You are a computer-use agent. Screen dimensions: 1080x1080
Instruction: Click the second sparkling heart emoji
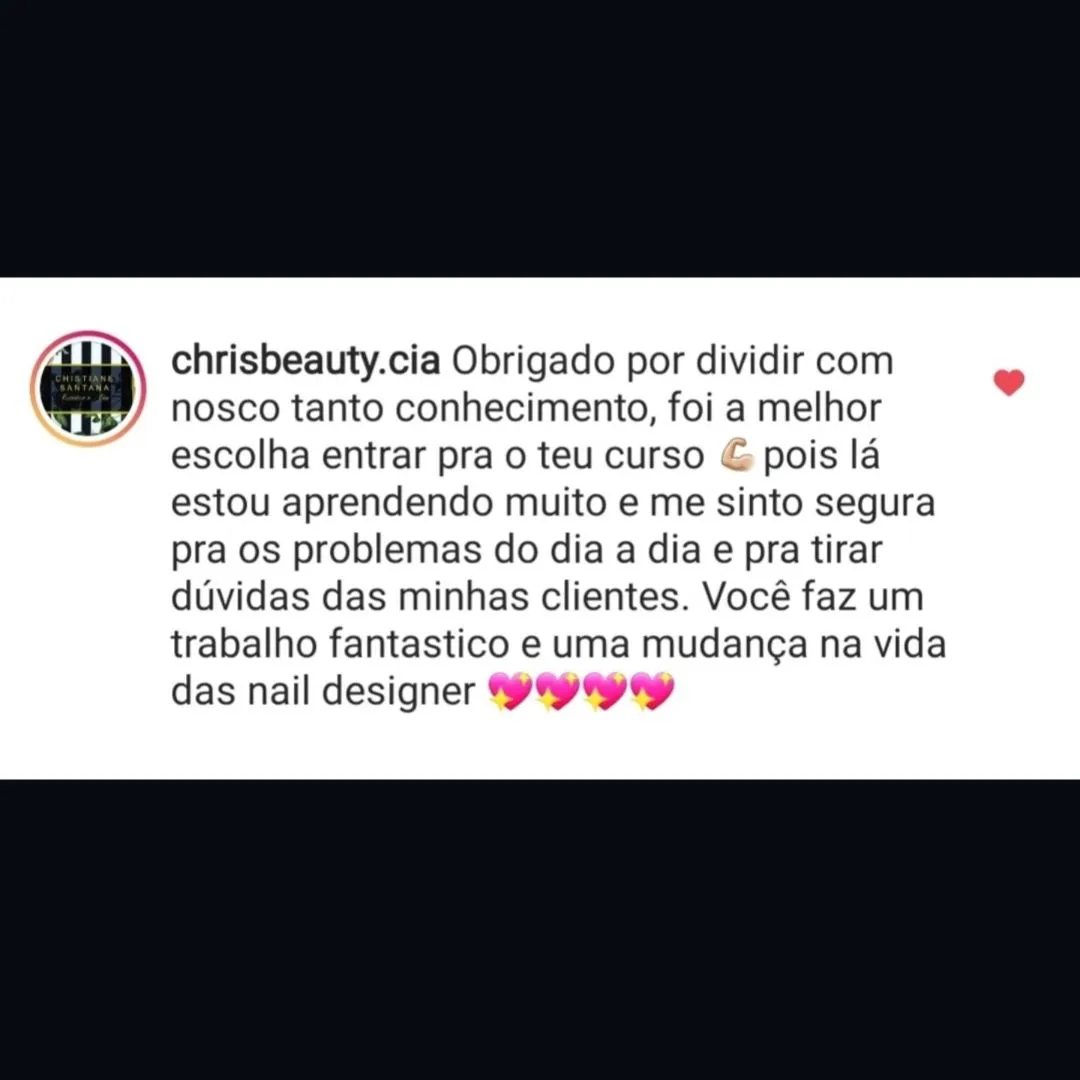[x=557, y=691]
